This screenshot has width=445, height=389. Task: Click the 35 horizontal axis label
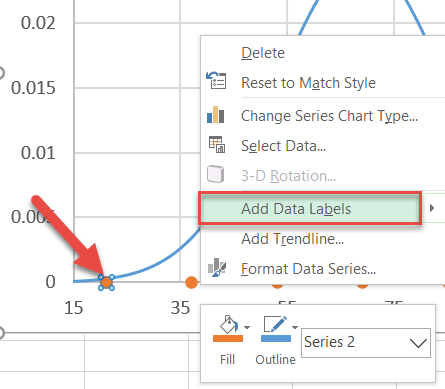pos(180,308)
